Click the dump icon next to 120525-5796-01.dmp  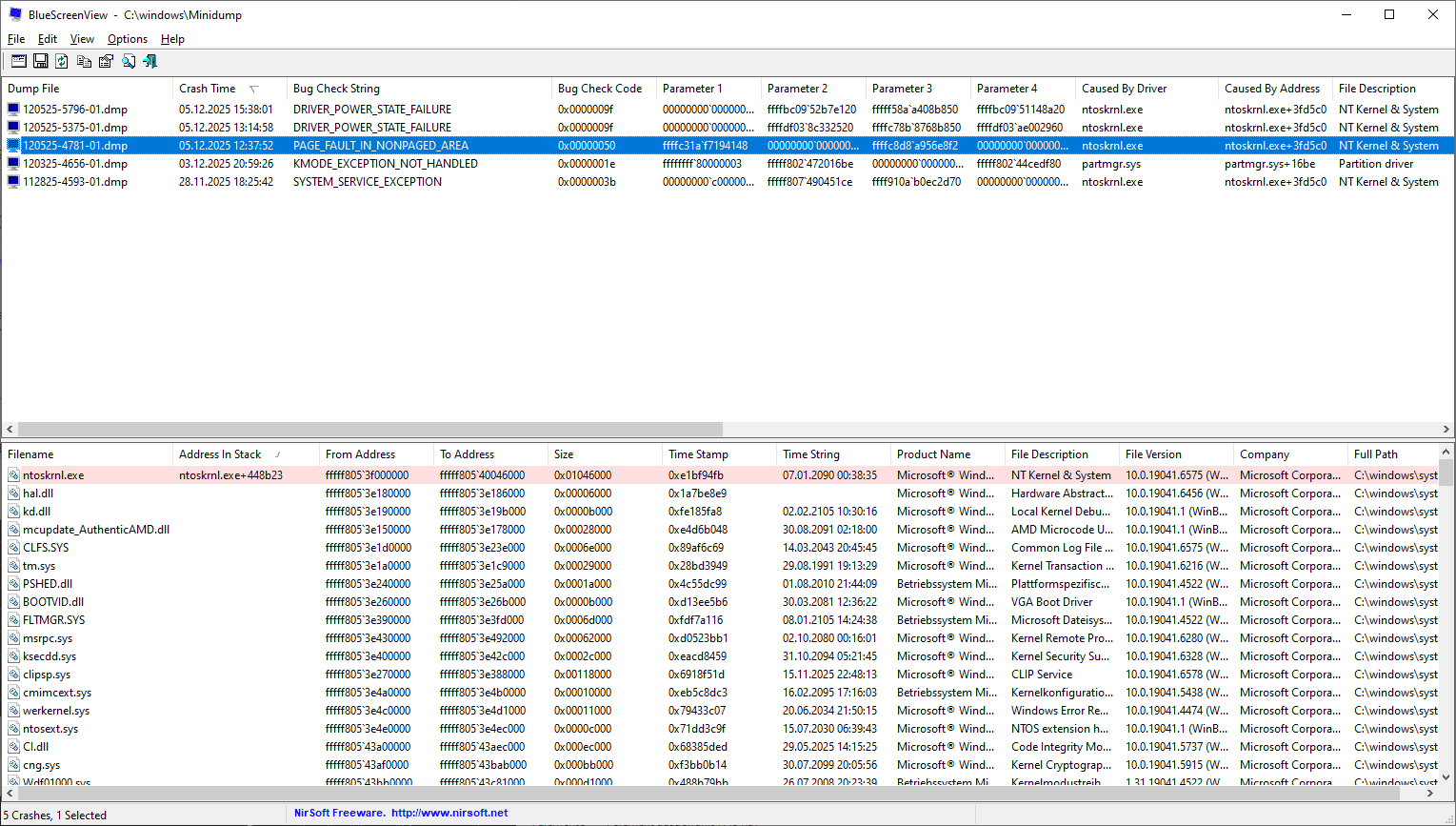(x=13, y=110)
